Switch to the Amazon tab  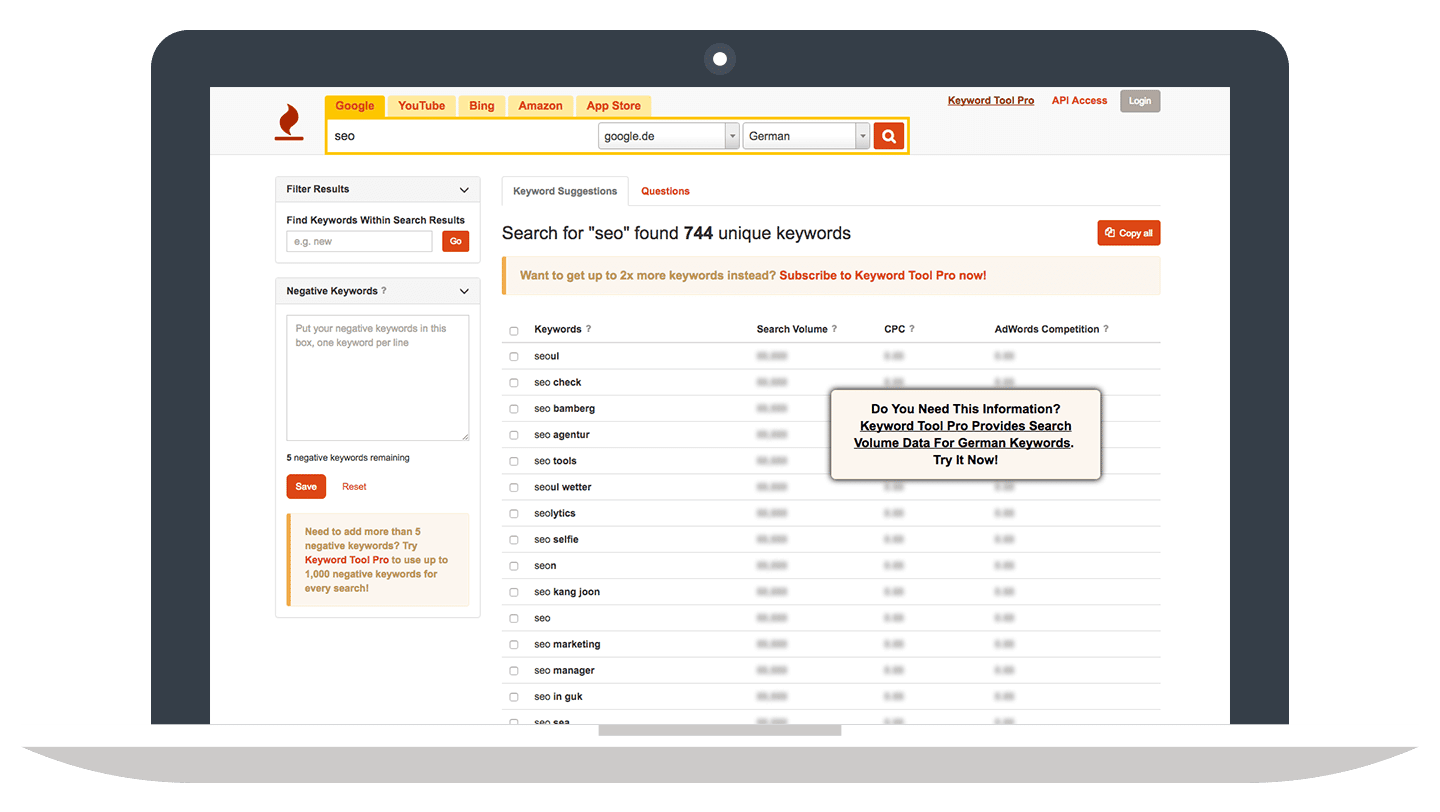pyautogui.click(x=540, y=106)
